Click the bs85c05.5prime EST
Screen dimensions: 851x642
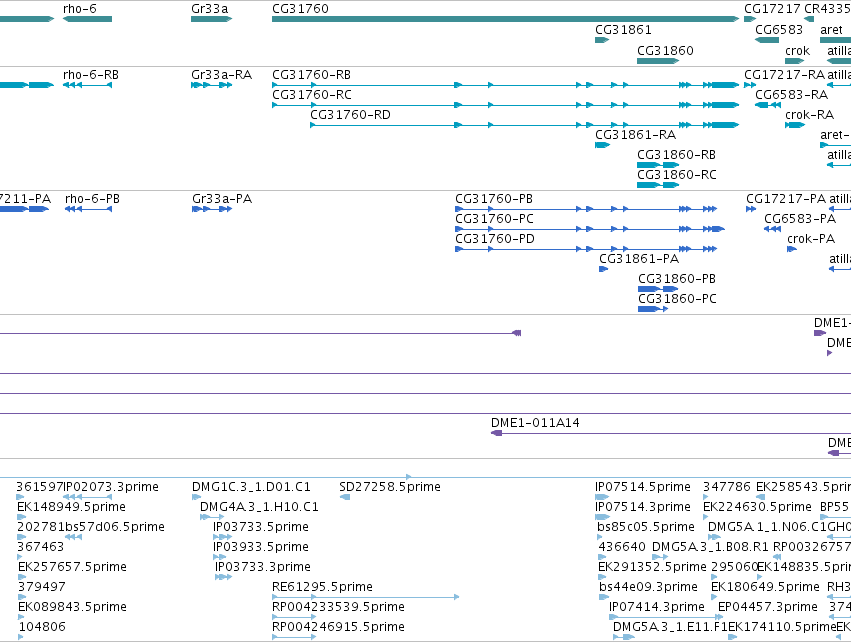(x=601, y=537)
